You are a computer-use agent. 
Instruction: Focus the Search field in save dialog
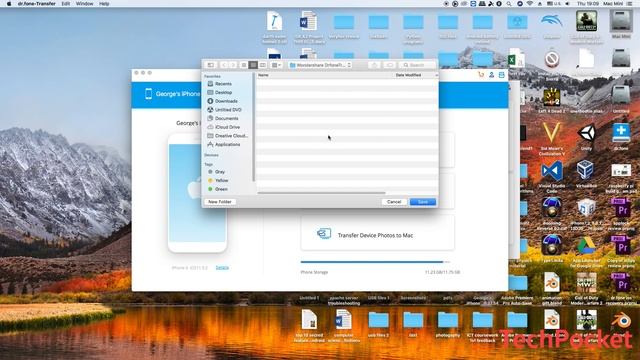pyautogui.click(x=418, y=65)
